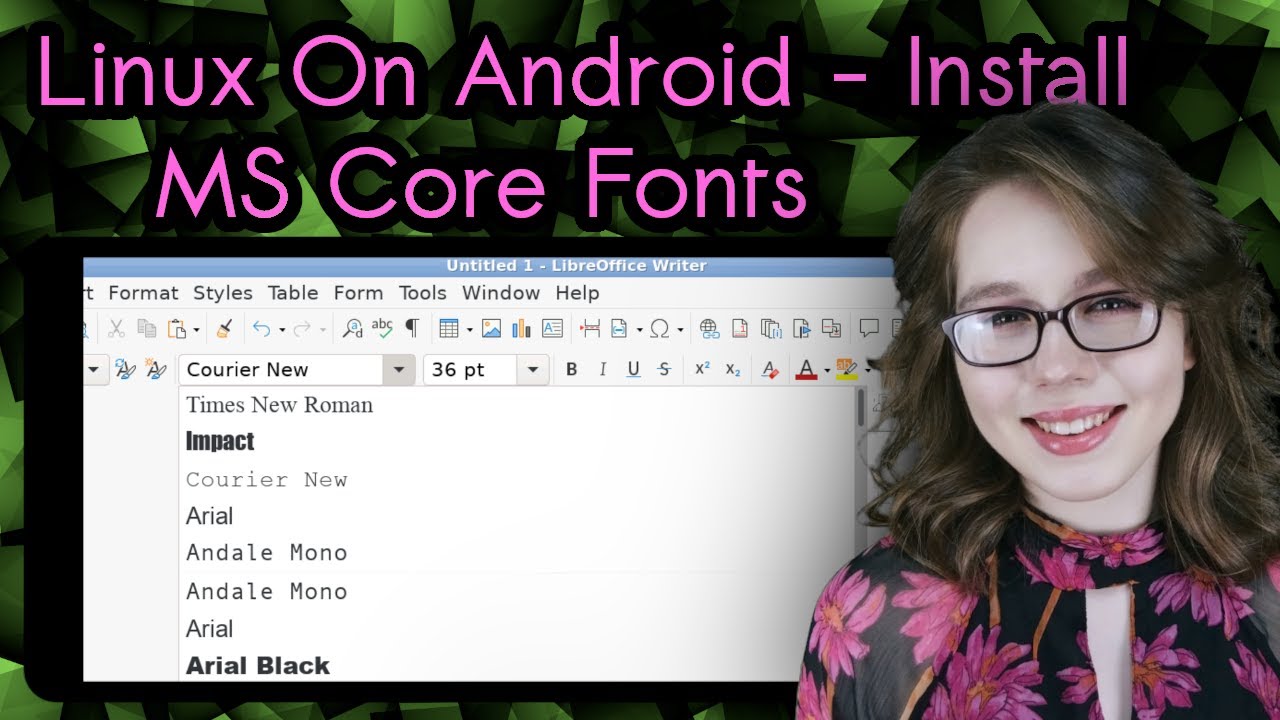Click the Insert Table grid icon
1280x720 pixels.
coord(449,328)
